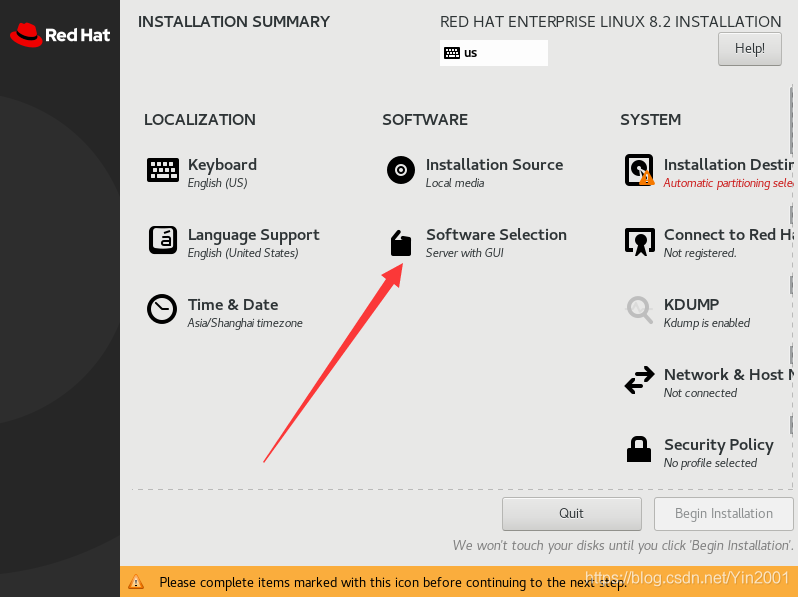Viewport: 798px width, 597px height.
Task: Select the Installation Source disc icon
Action: 401,170
